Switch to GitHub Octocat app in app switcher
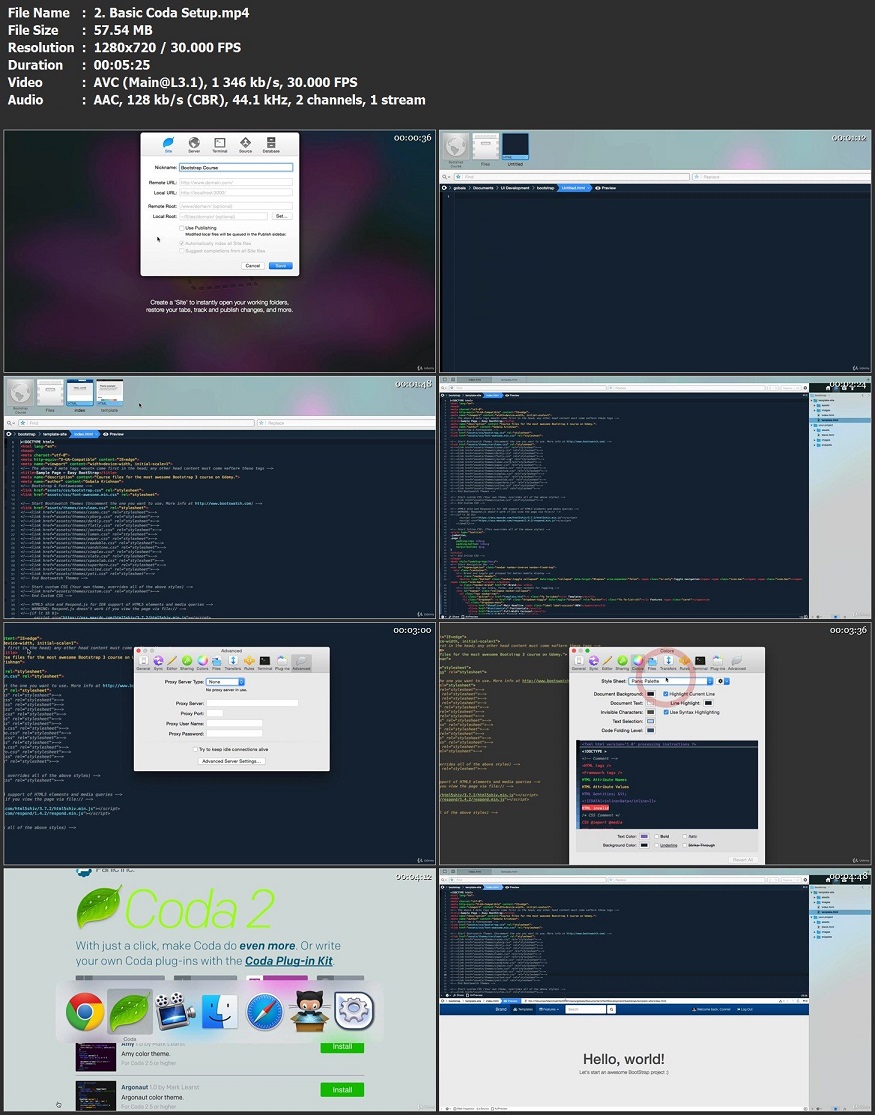The width and height of the screenshot is (875, 1115). [x=309, y=1012]
